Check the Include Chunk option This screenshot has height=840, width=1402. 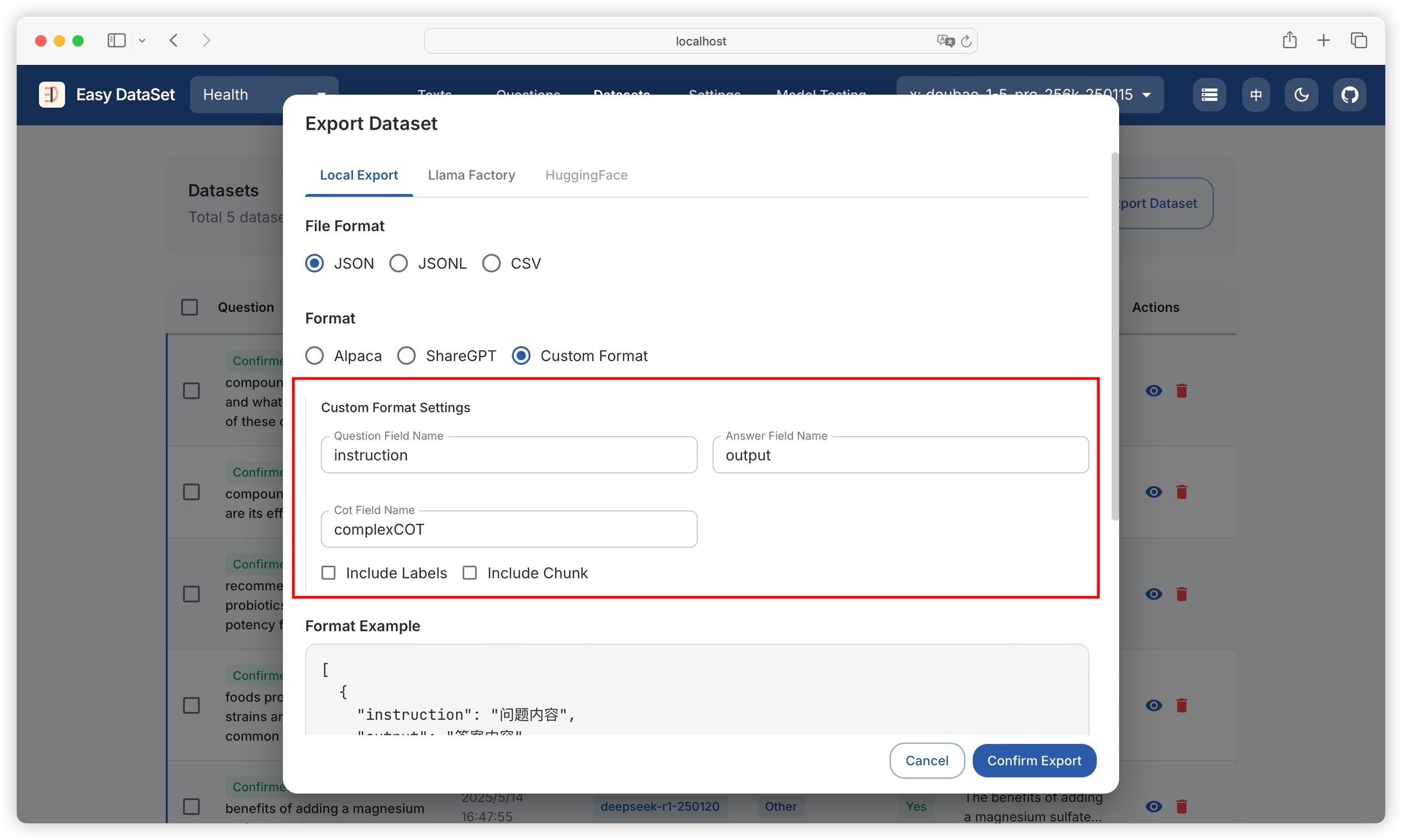pyautogui.click(x=470, y=573)
